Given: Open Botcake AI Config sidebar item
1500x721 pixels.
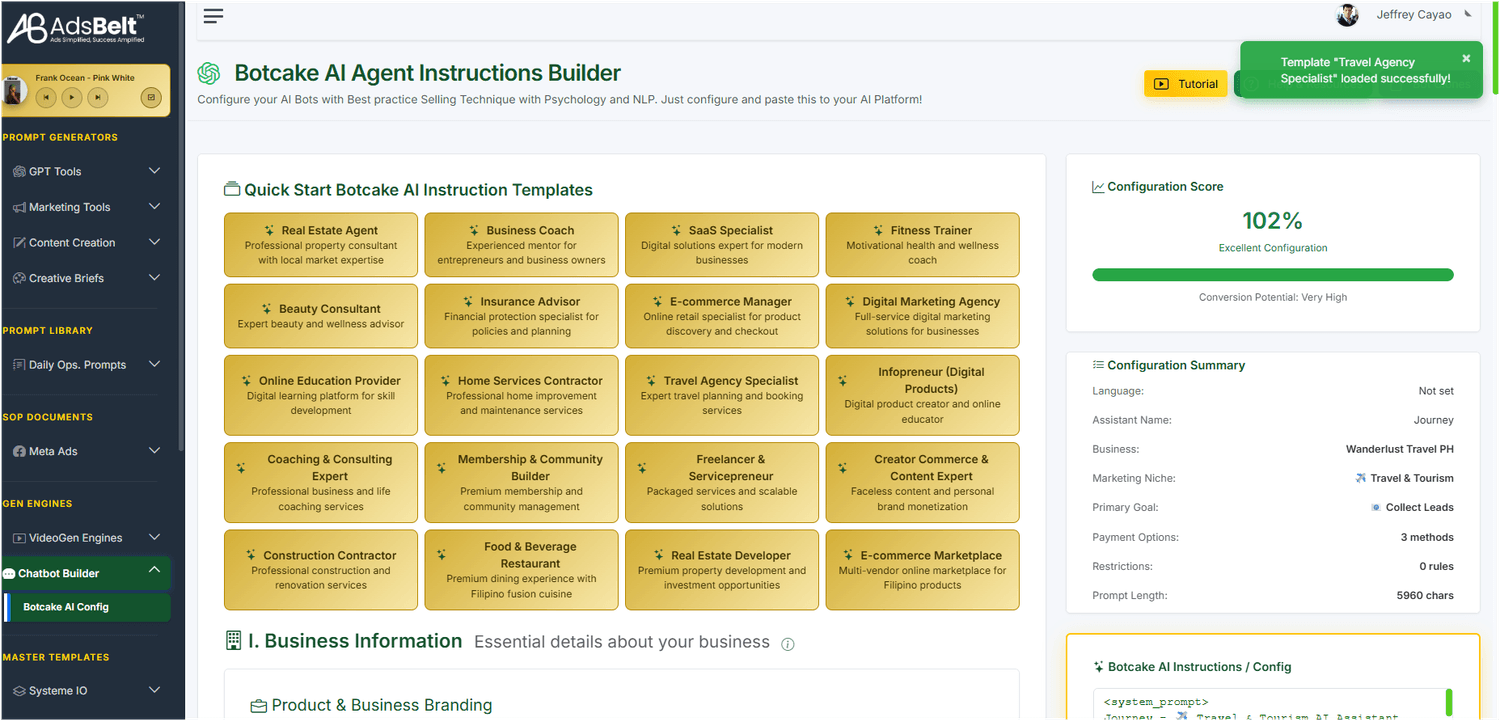Looking at the screenshot, I should coord(66,607).
